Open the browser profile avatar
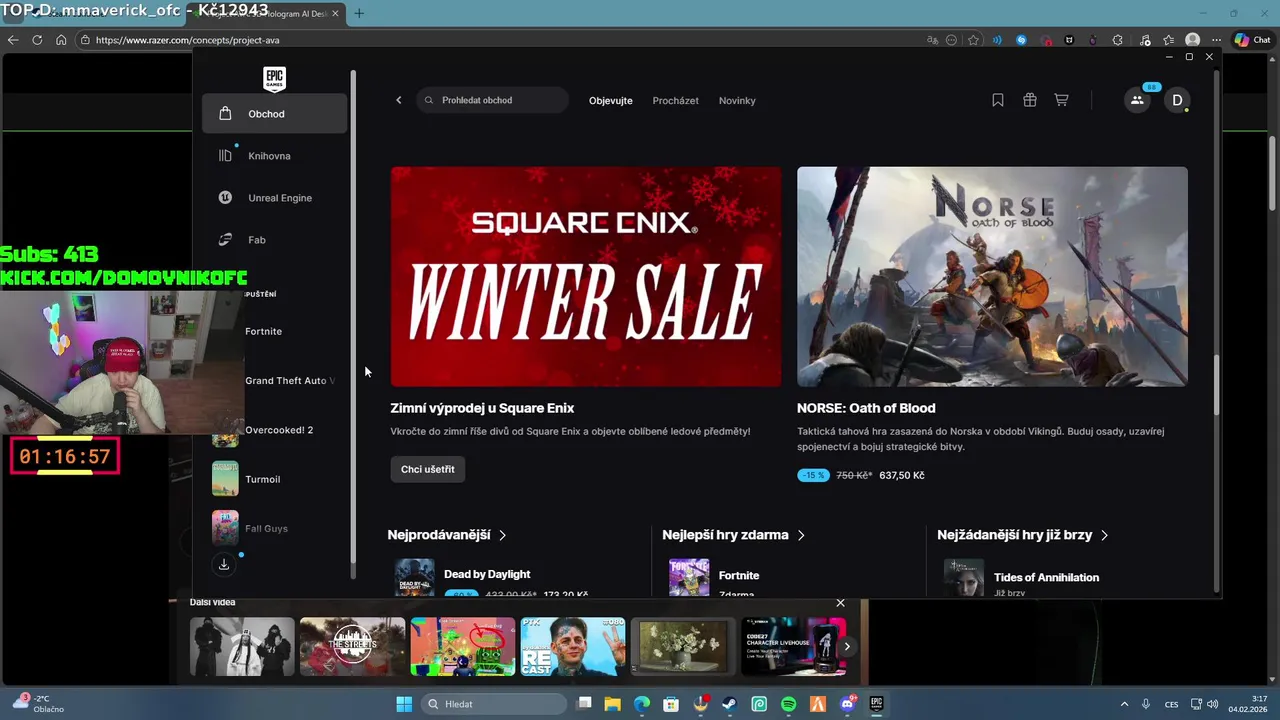This screenshot has height=720, width=1280. 1192,40
